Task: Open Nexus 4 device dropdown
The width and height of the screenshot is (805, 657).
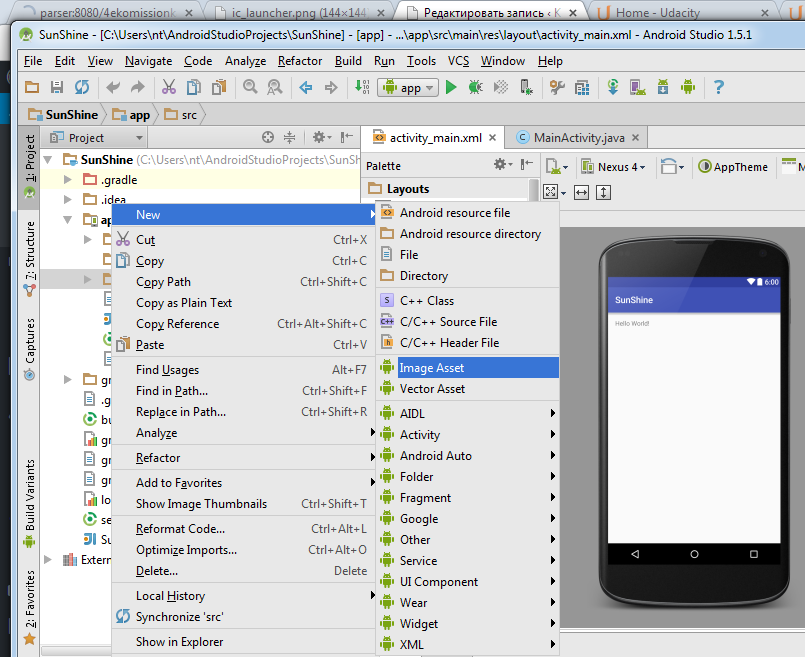Action: point(613,167)
